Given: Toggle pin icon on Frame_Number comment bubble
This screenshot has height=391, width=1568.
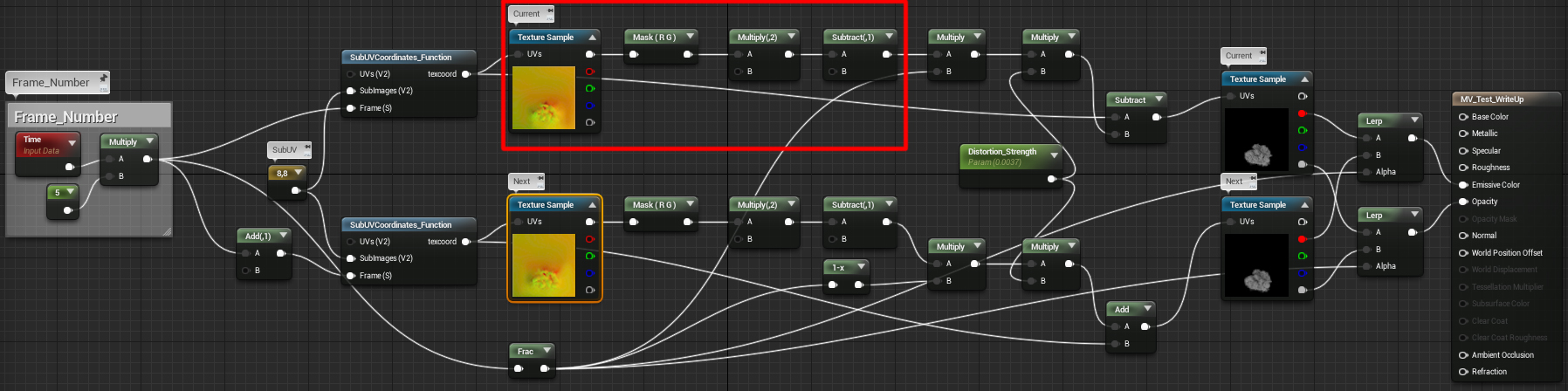Looking at the screenshot, I should click(103, 79).
